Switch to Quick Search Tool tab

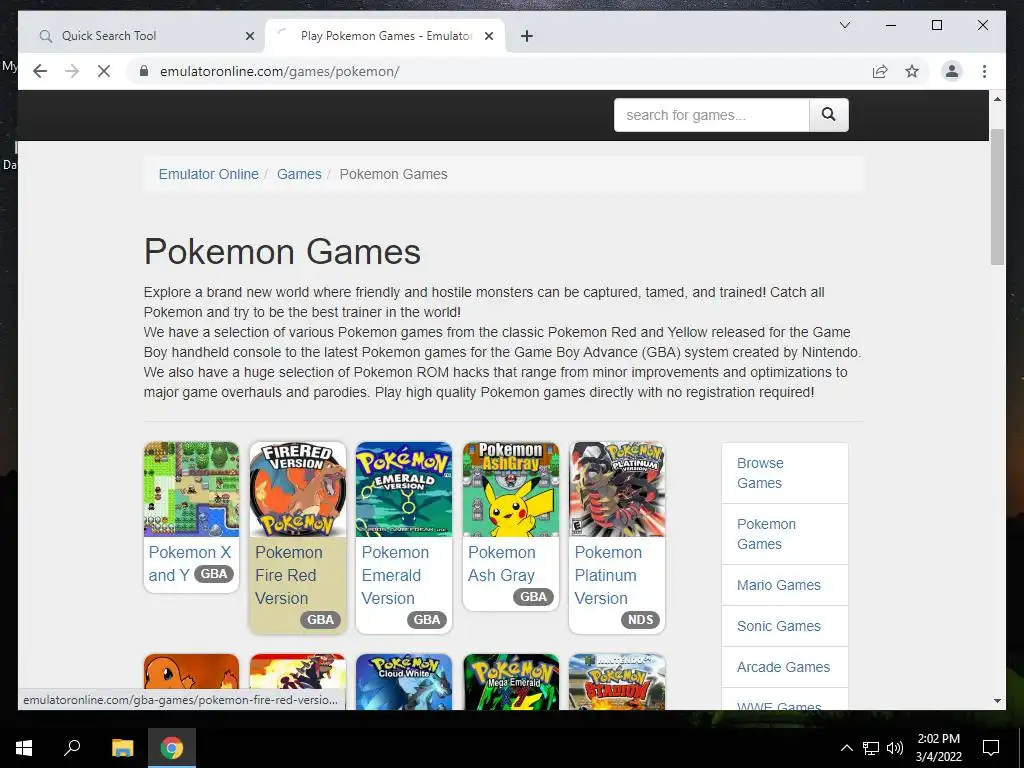pos(142,36)
